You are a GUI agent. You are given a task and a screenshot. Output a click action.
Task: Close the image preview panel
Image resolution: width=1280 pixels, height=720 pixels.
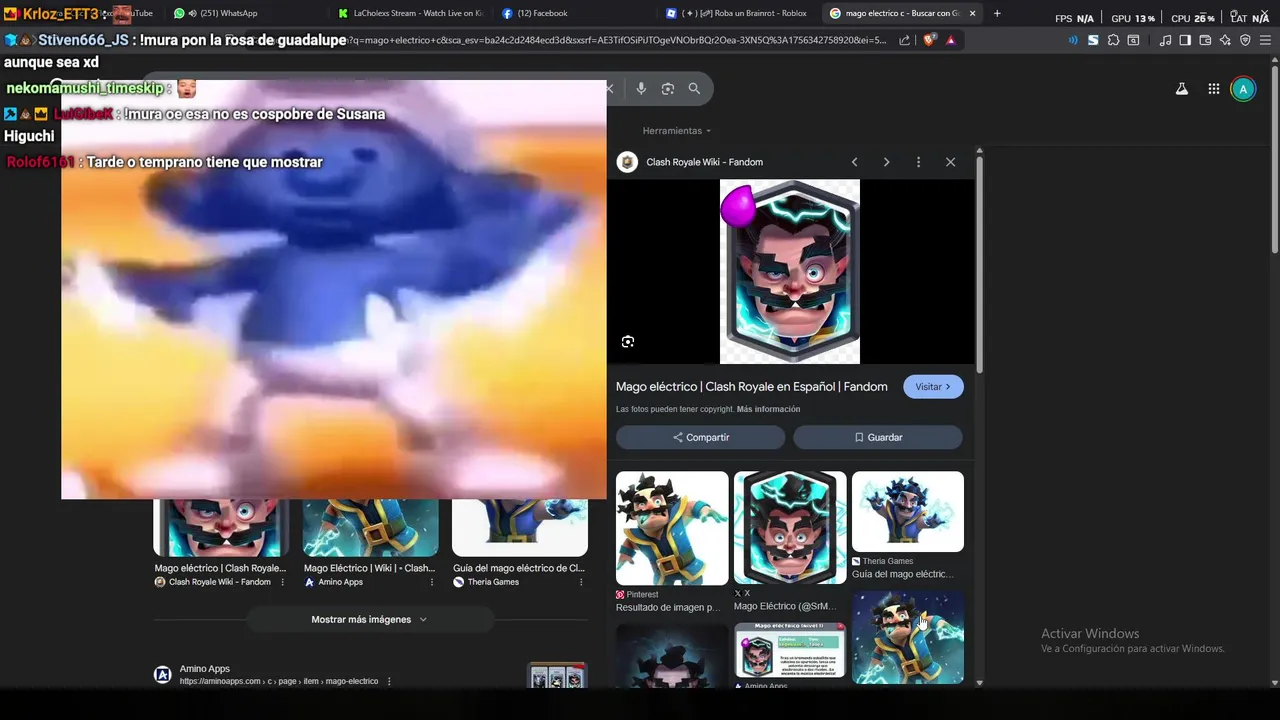pyautogui.click(x=950, y=162)
